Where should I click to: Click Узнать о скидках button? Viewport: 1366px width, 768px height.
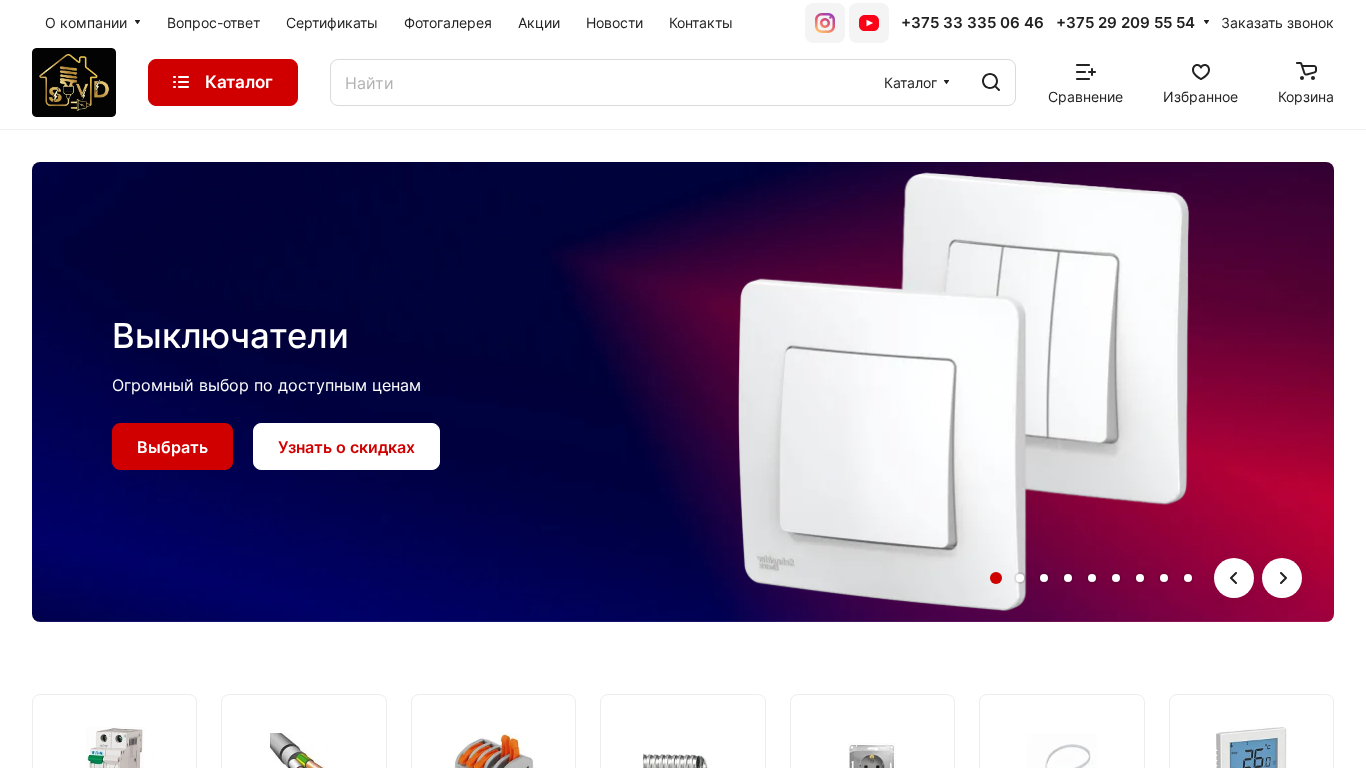(346, 446)
